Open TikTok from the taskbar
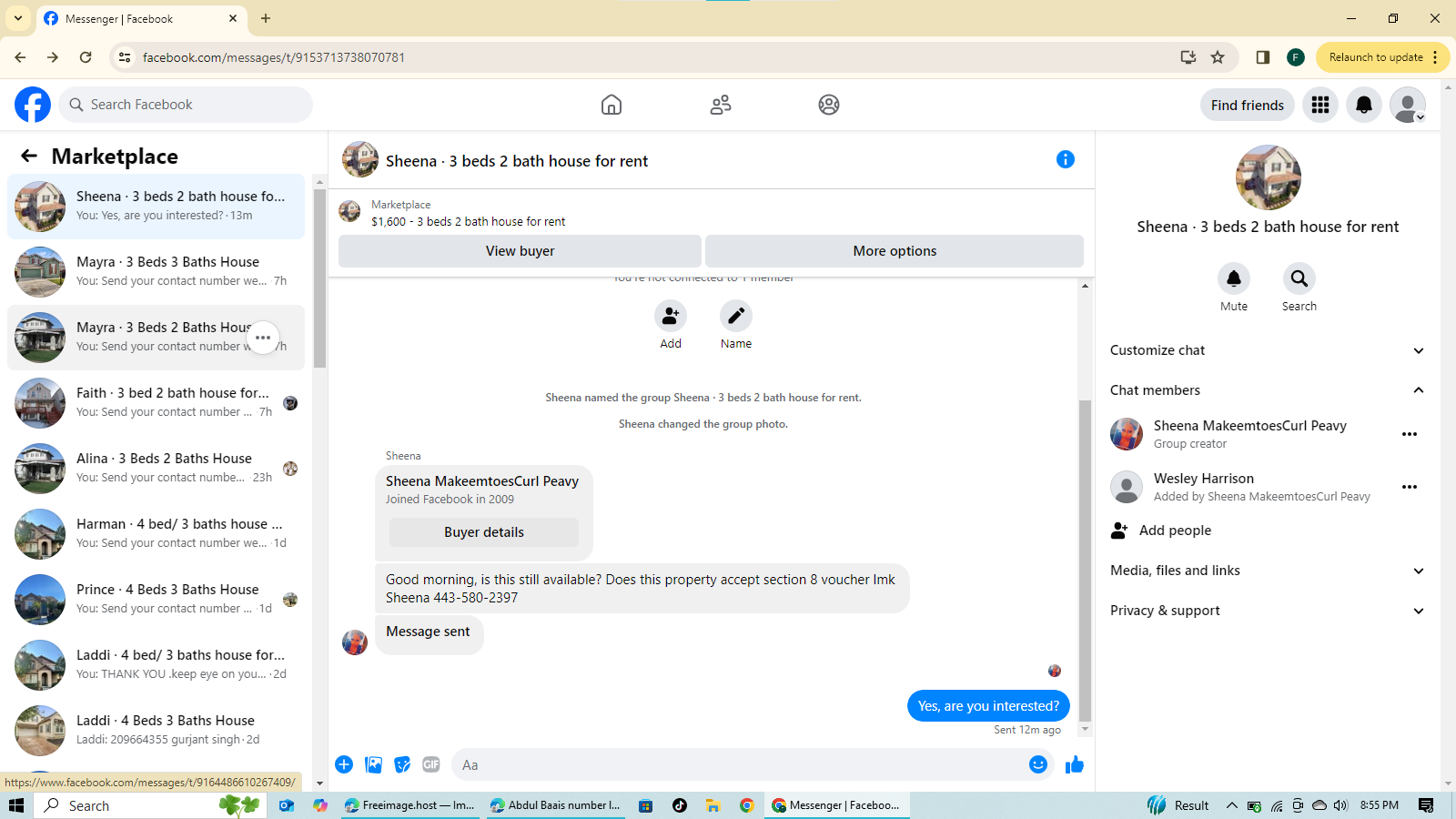 point(680,805)
